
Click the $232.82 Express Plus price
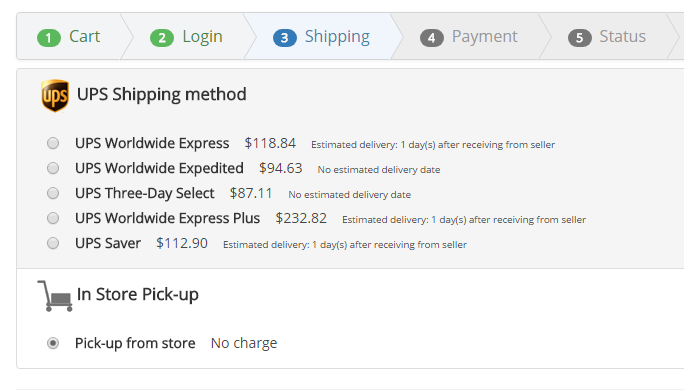coord(301,218)
